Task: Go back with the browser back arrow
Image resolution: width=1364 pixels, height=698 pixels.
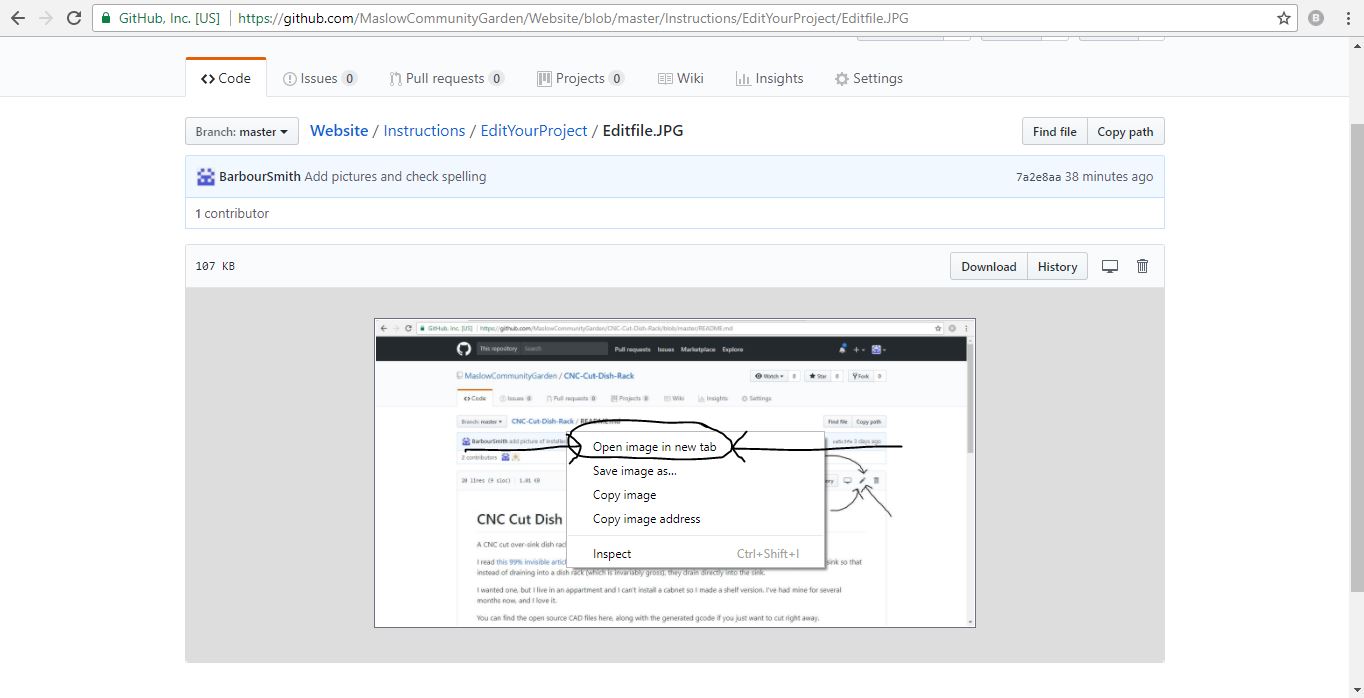Action: 18,18
